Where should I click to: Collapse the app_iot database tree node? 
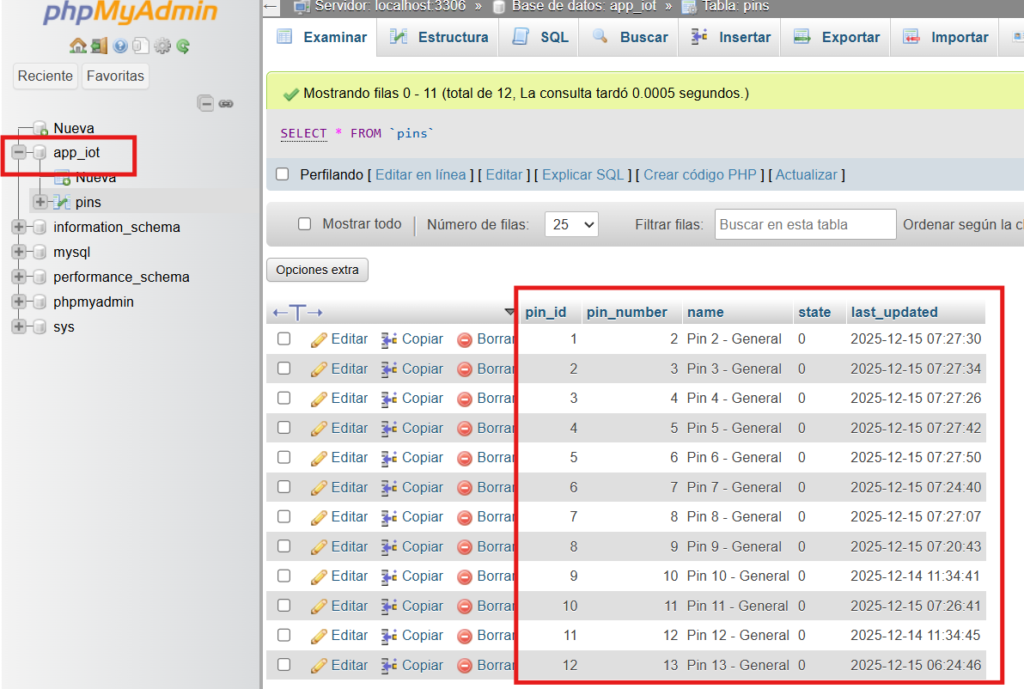click(19, 153)
